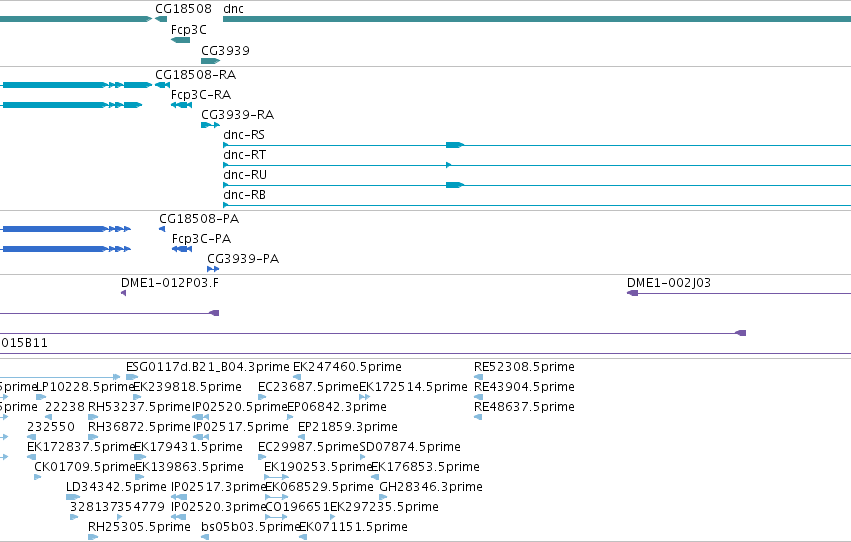Click the CG18508-RA transcript label
851x542 pixels.
tap(195, 75)
